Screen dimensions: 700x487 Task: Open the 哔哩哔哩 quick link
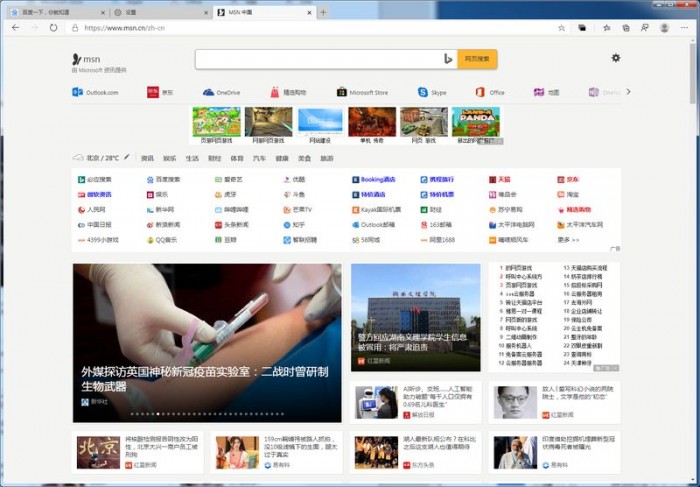pyautogui.click(x=232, y=210)
